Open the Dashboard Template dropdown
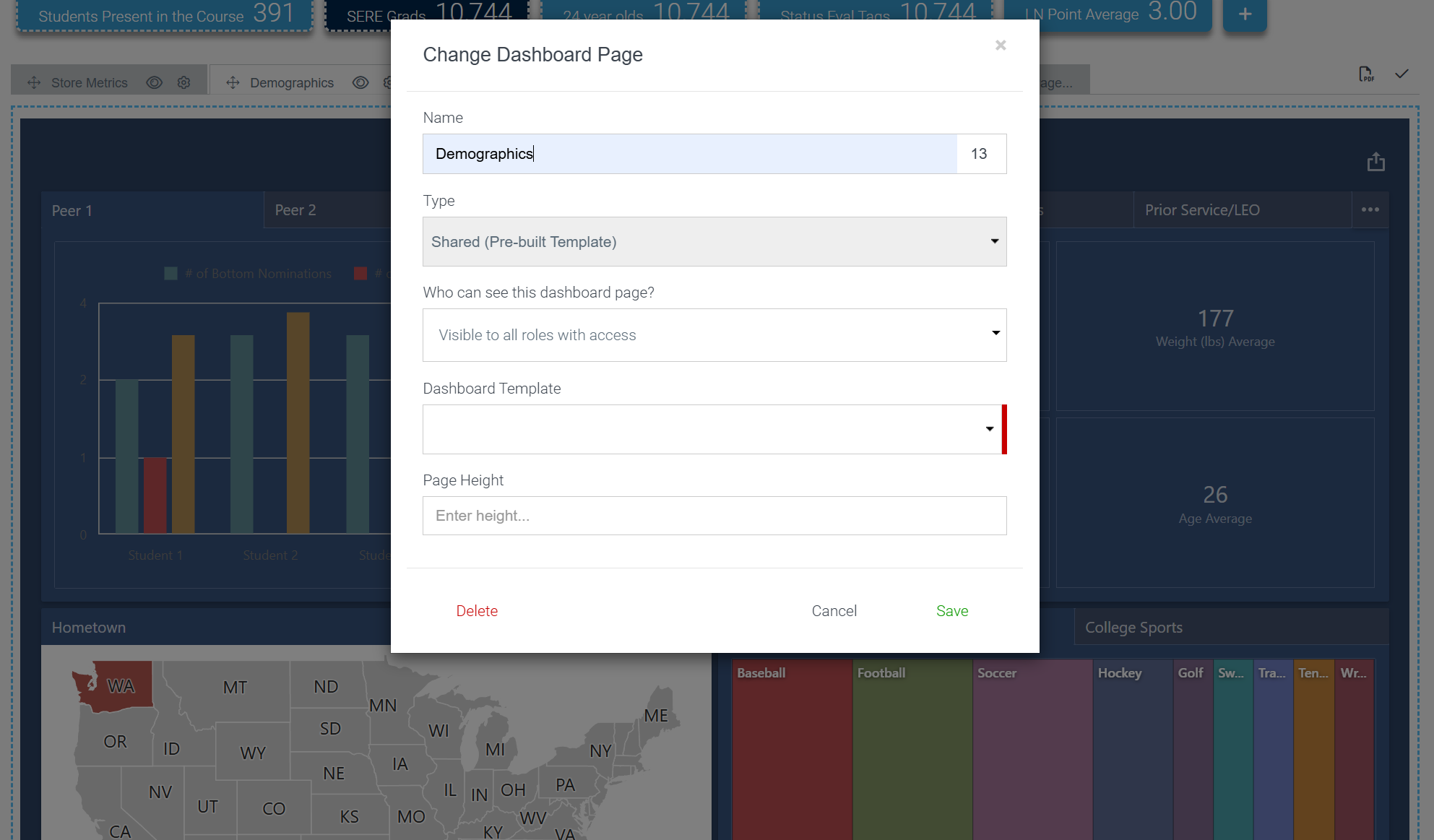 [x=712, y=429]
